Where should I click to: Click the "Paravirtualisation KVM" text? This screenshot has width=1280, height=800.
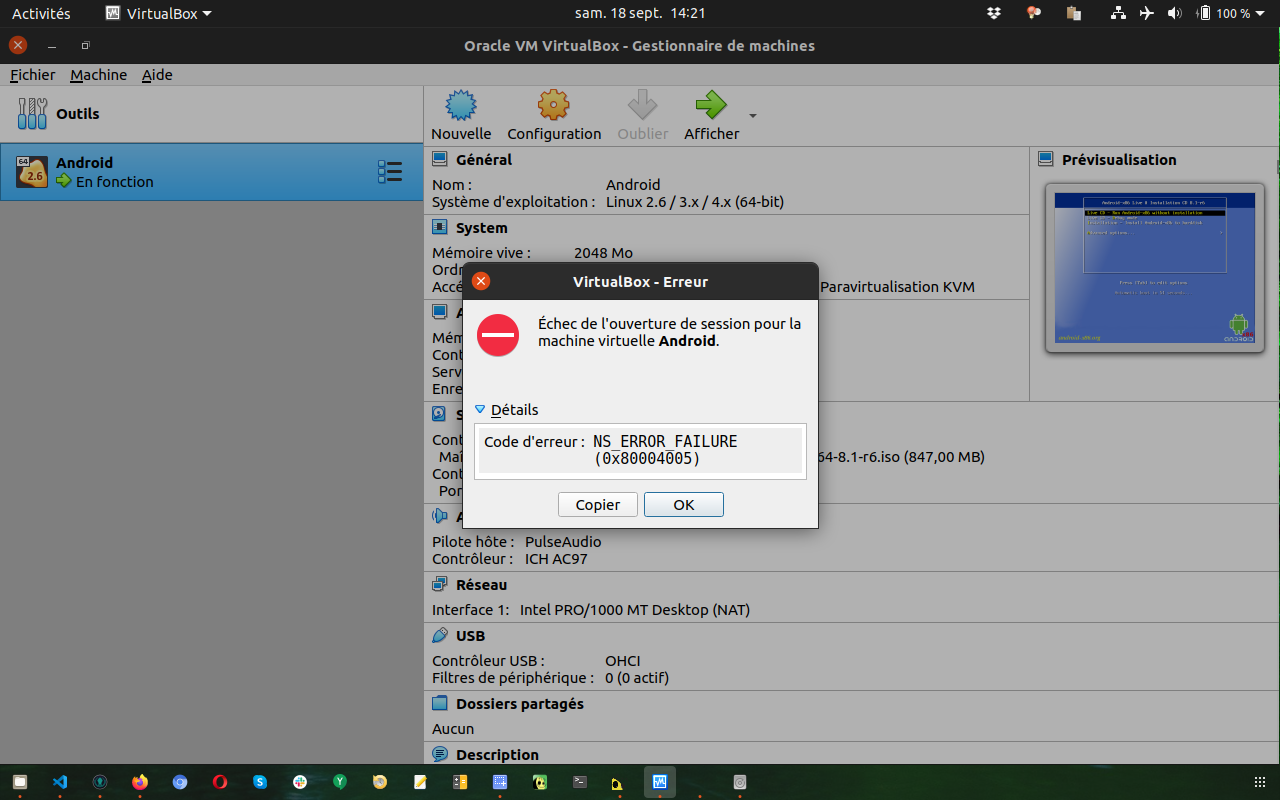coord(897,287)
